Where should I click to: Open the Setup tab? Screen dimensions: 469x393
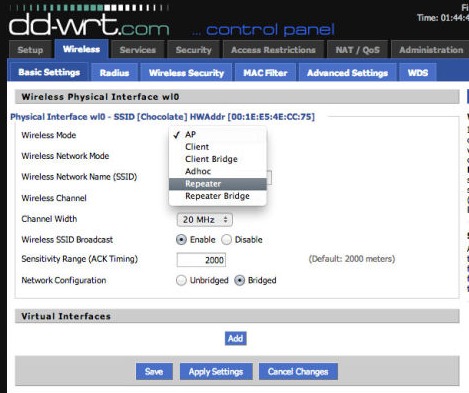30,50
